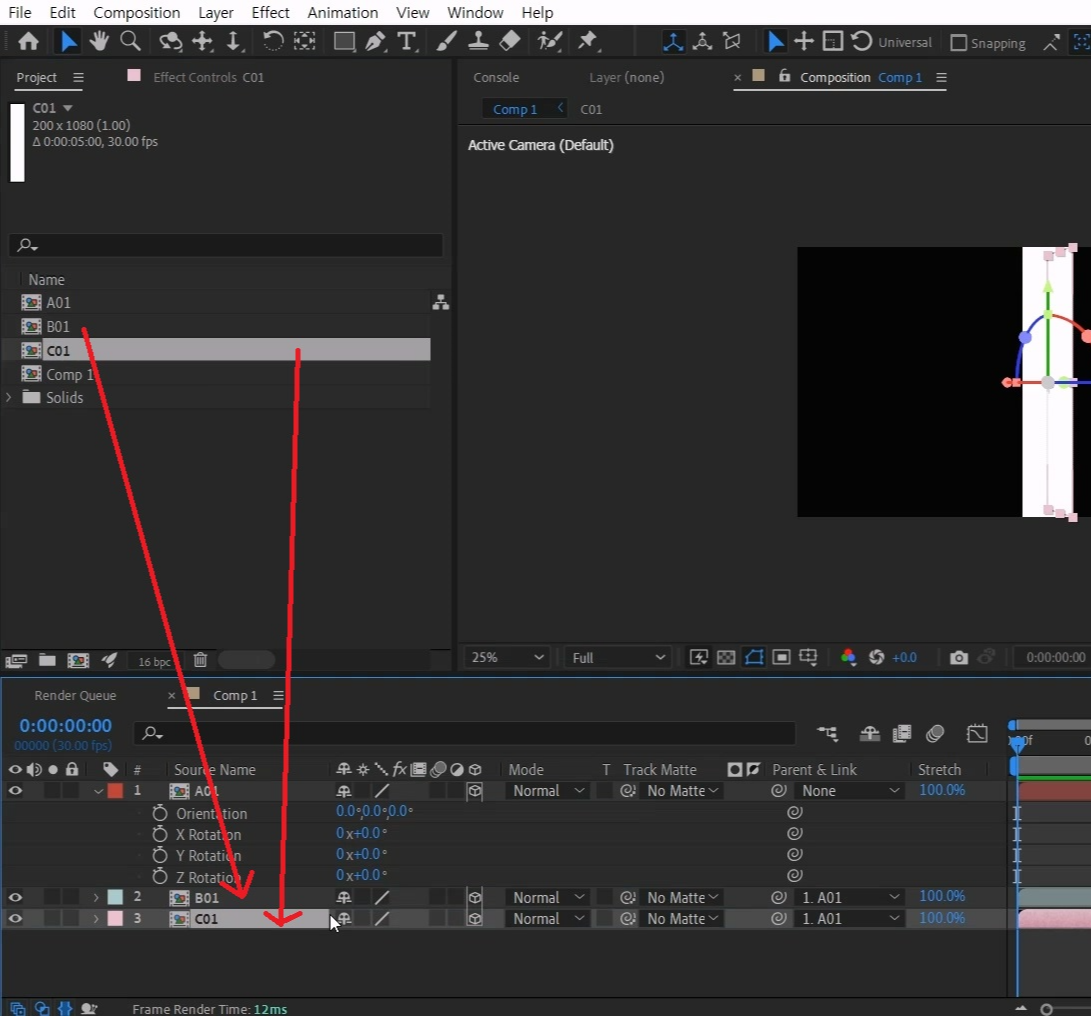Click the Home icon in toolbar
The image size is (1091, 1016).
[x=28, y=42]
